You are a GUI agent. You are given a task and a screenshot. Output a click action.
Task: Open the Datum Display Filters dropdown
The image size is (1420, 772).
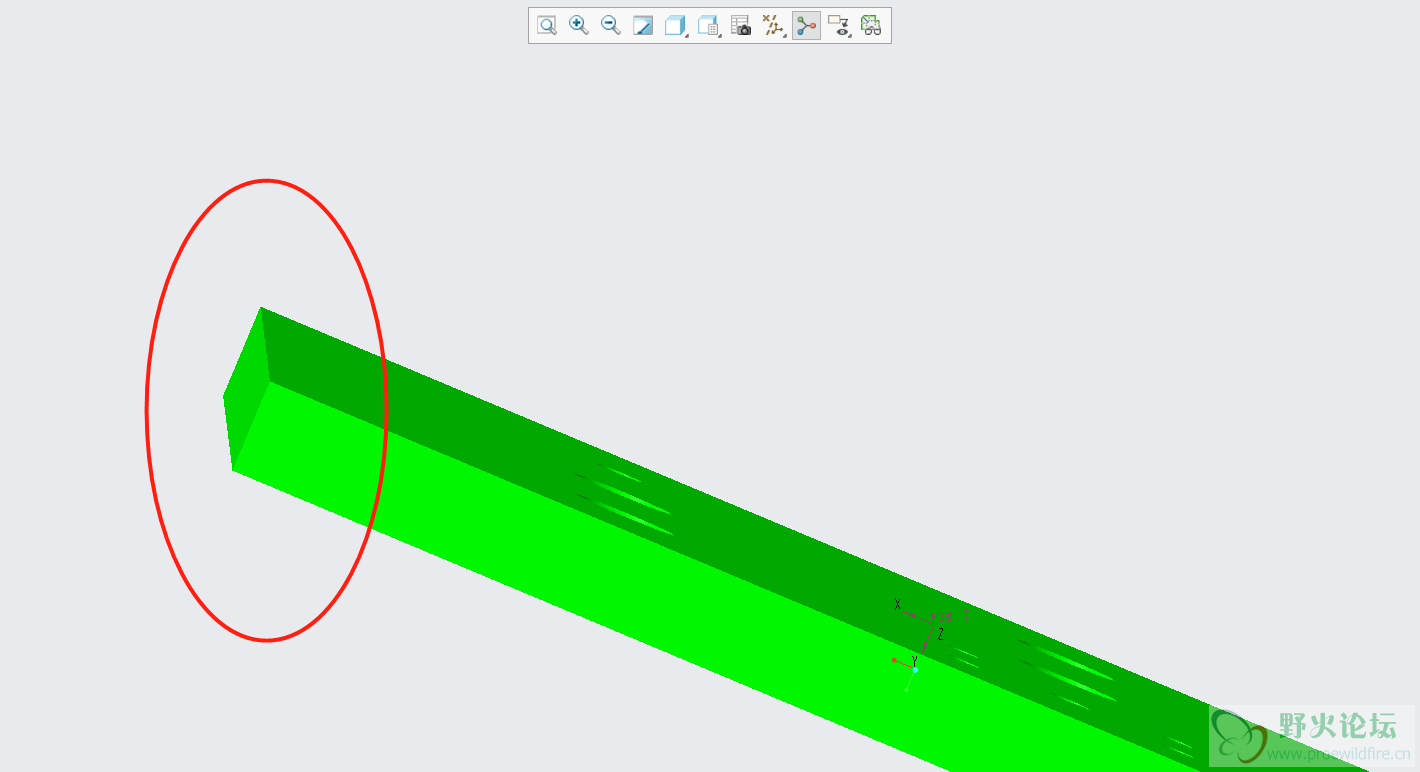[x=773, y=26]
